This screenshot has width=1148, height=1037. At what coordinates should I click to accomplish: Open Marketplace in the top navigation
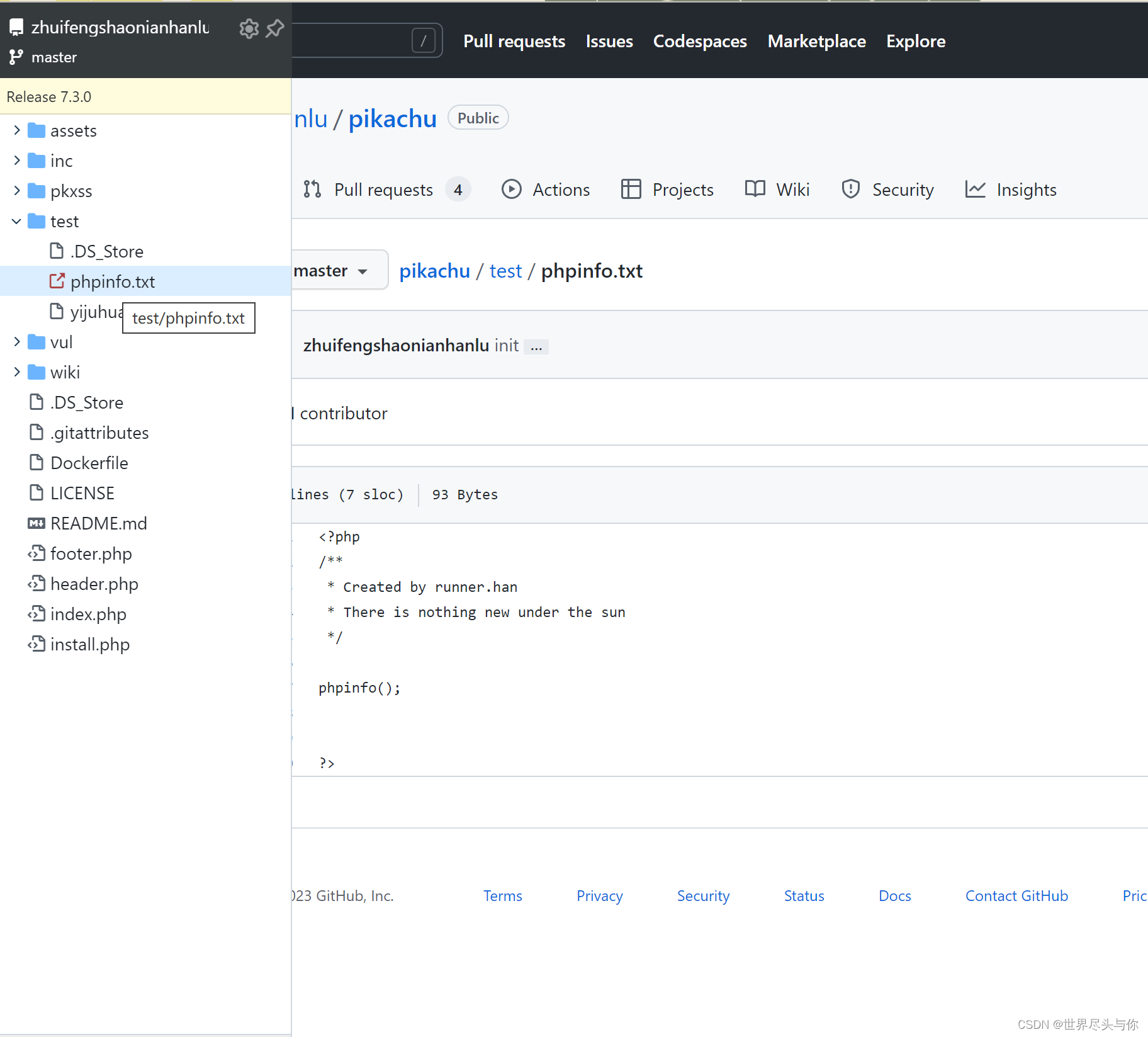pyautogui.click(x=816, y=41)
